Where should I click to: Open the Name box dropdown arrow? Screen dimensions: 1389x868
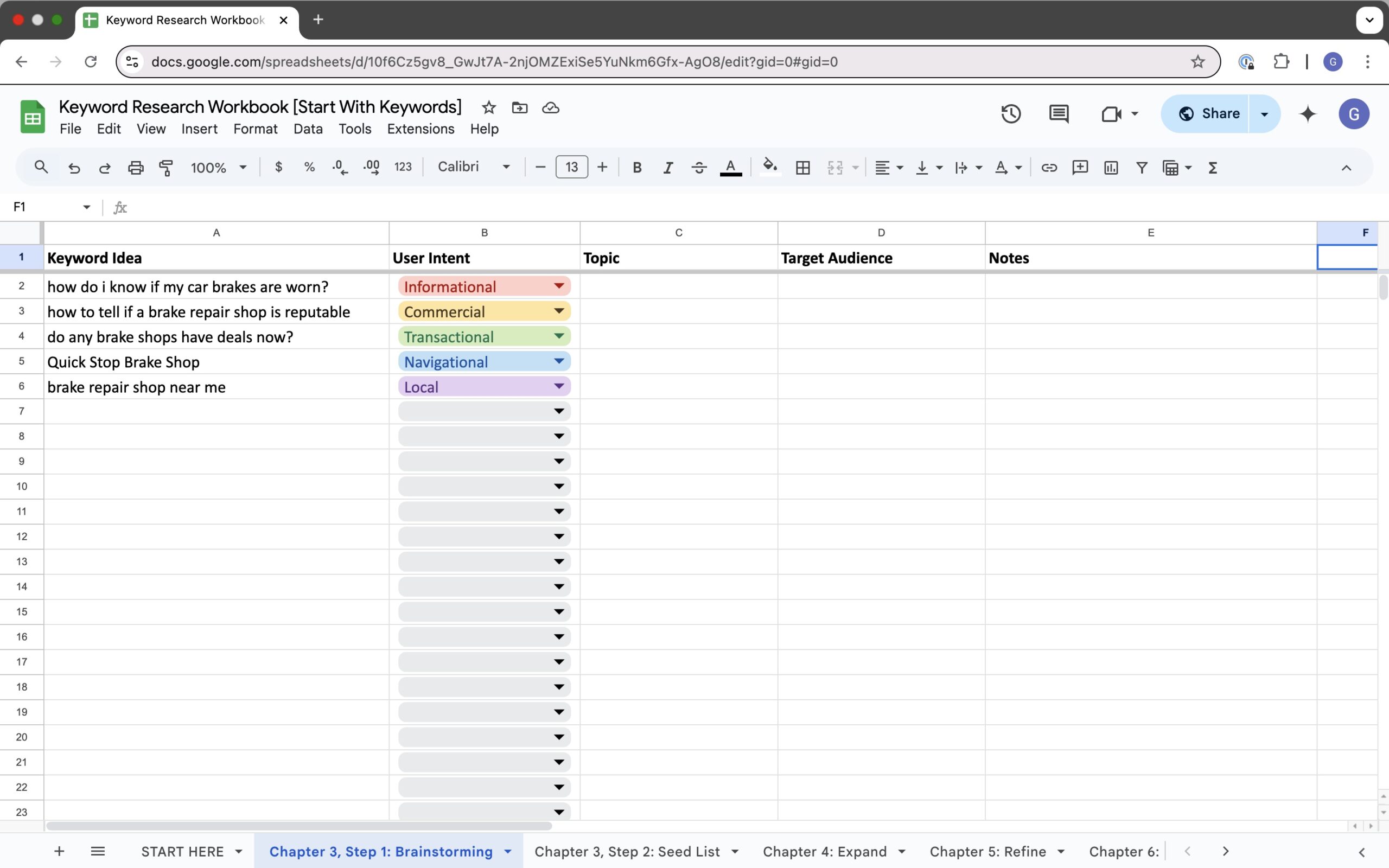[x=87, y=207]
